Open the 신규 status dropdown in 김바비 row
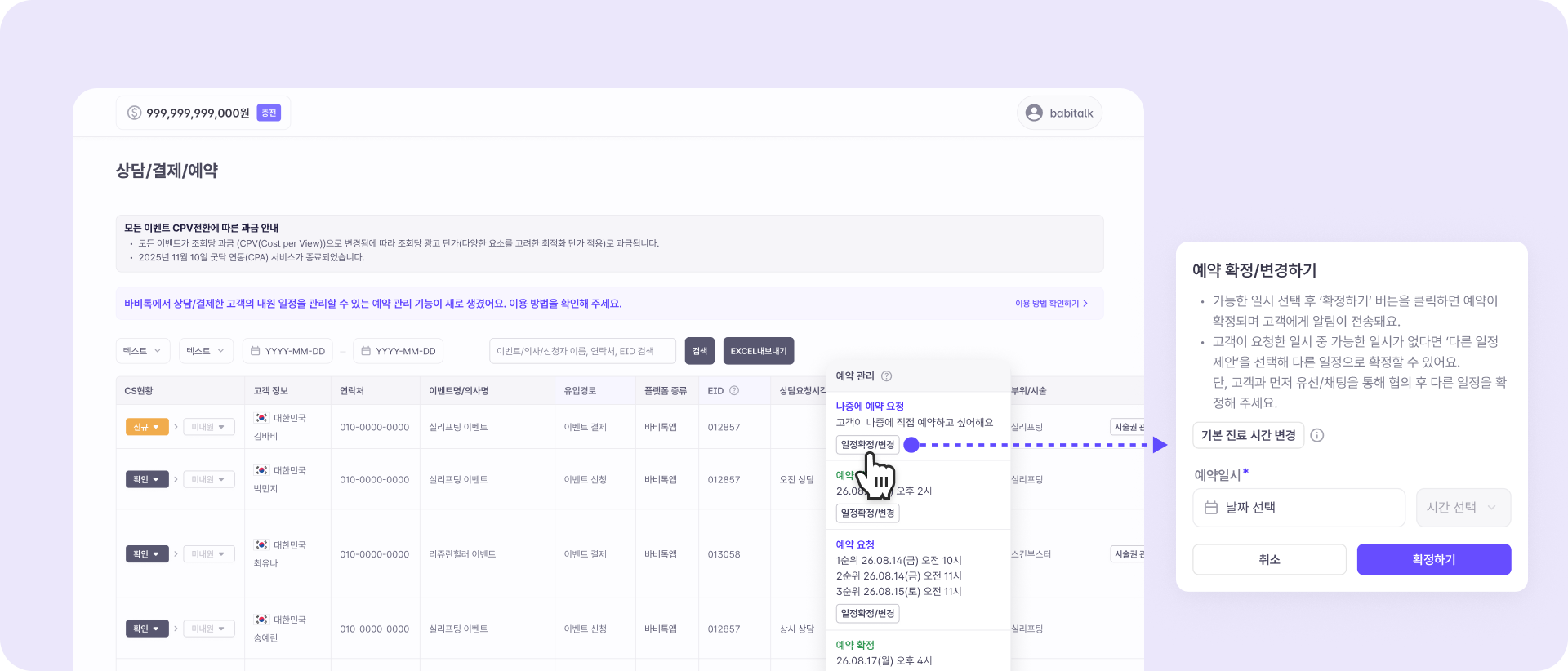1568x671 pixels. tap(147, 427)
